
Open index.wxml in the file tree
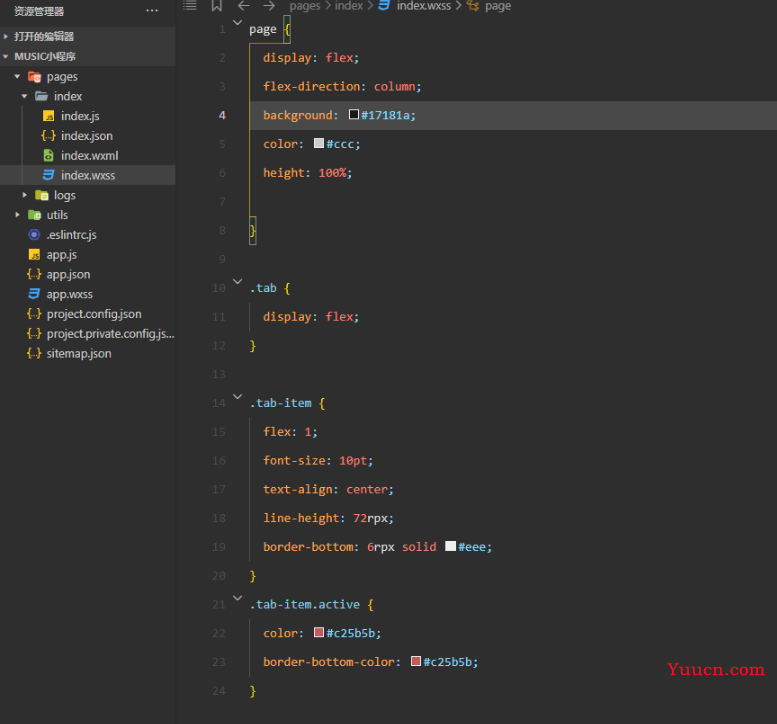pos(90,156)
